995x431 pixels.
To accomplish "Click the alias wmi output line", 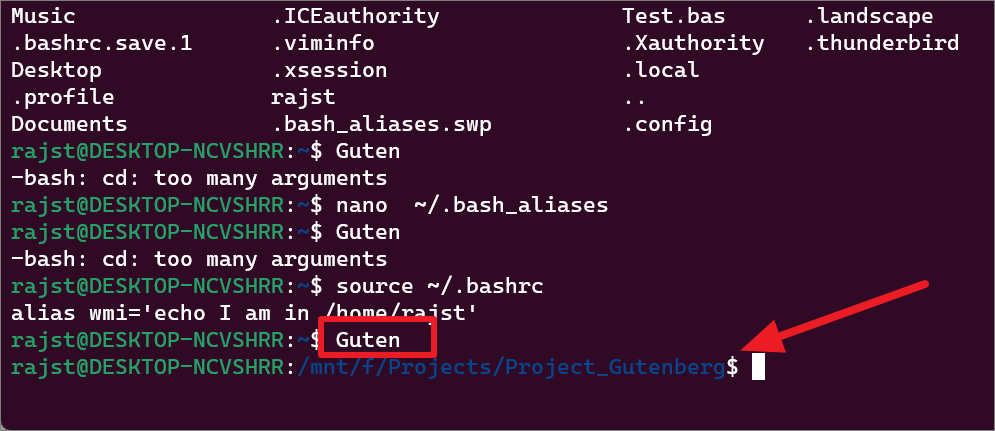I will click(244, 314).
